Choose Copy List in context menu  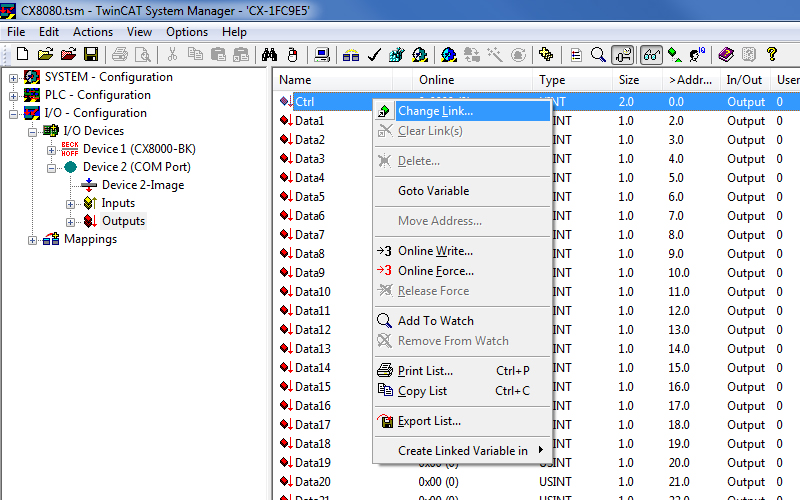462,391
